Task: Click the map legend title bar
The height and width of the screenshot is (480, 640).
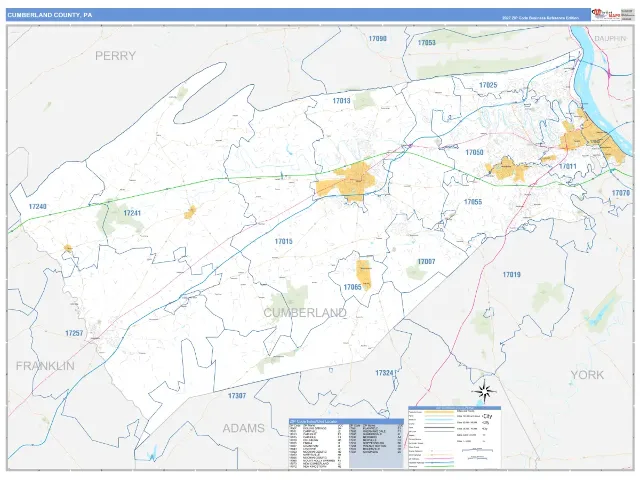Action: tap(455, 408)
